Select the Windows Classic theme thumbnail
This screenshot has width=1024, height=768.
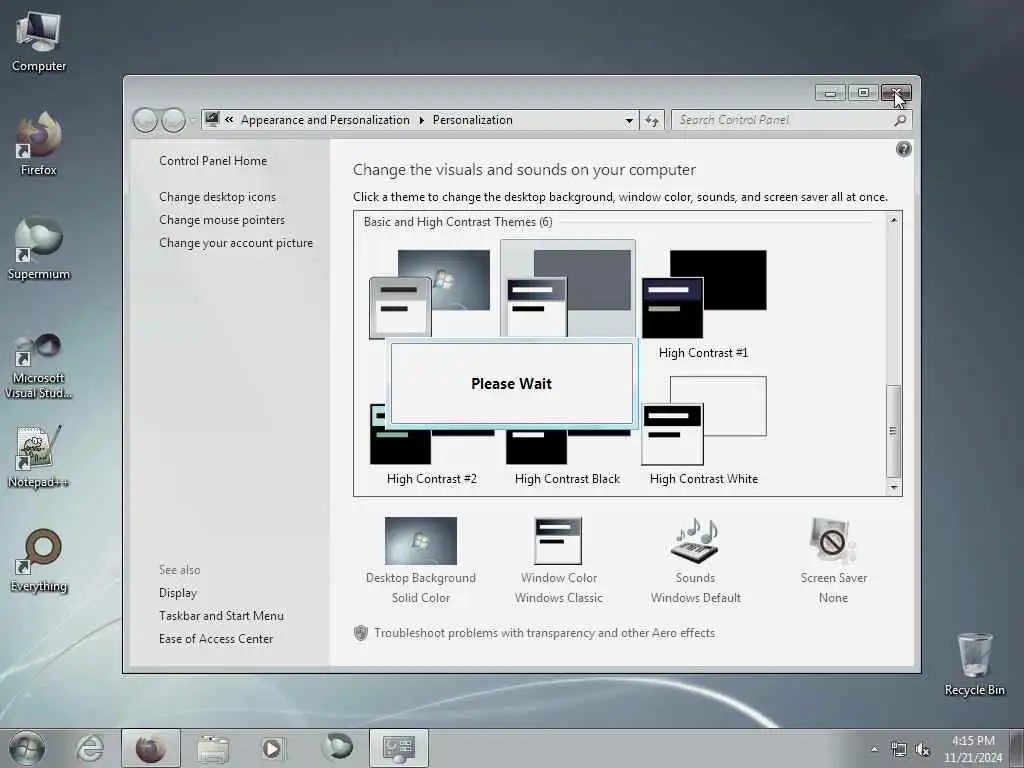pos(567,290)
